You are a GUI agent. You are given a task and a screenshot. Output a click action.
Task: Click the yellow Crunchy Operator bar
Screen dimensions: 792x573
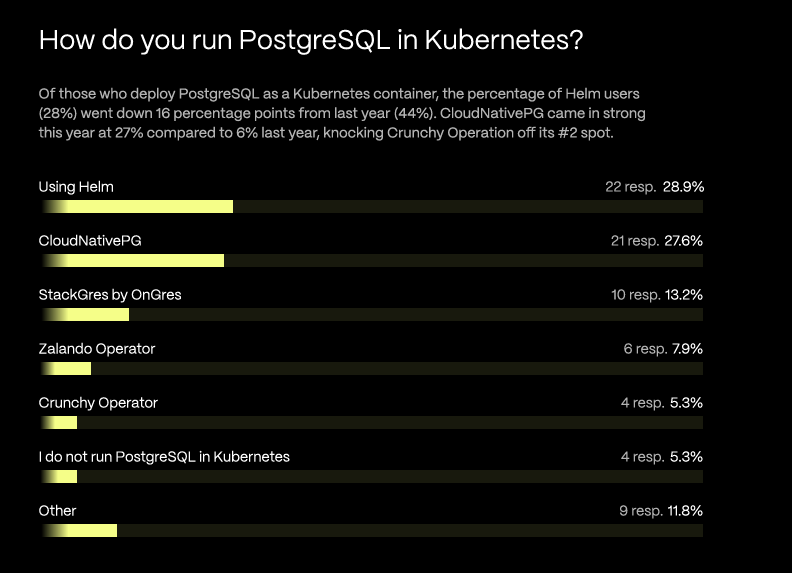(59, 422)
